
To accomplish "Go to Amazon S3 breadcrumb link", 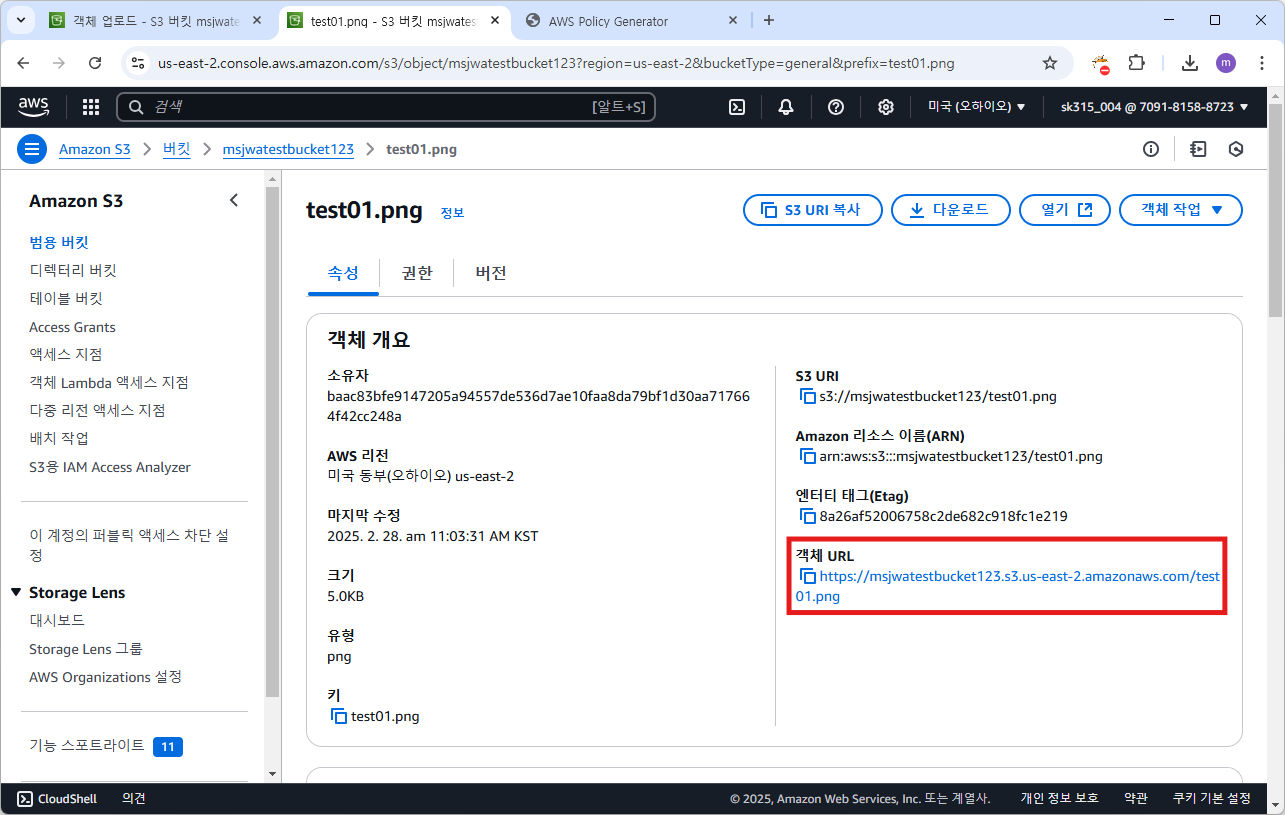I will [95, 149].
